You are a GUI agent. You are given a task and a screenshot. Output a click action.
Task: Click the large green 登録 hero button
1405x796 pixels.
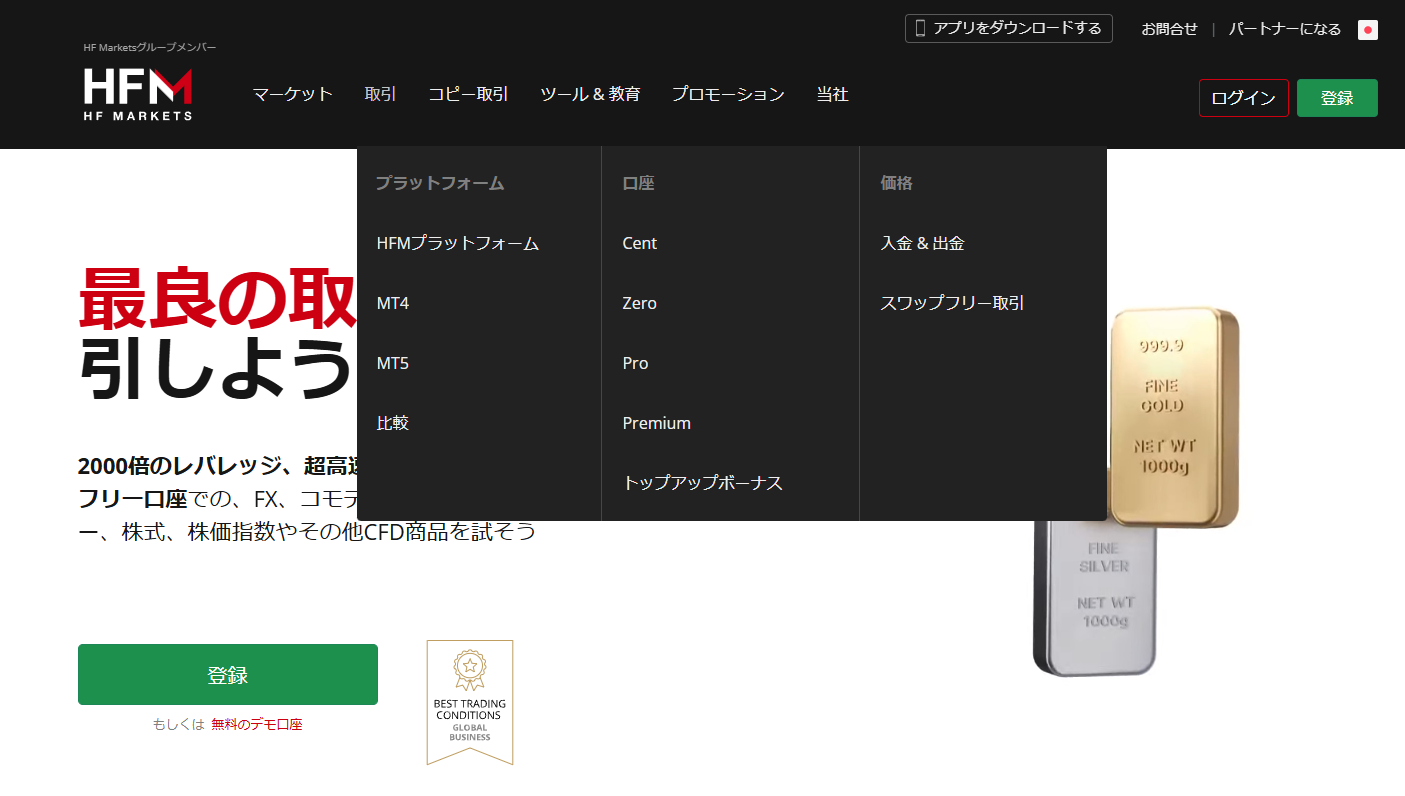coord(228,675)
